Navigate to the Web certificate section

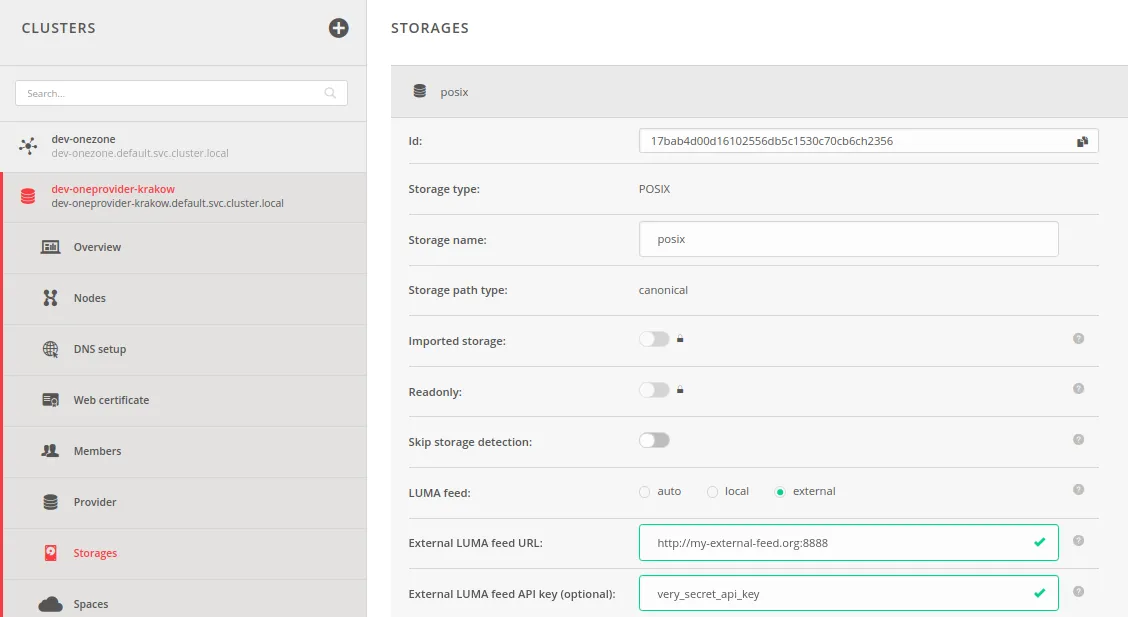coord(109,400)
